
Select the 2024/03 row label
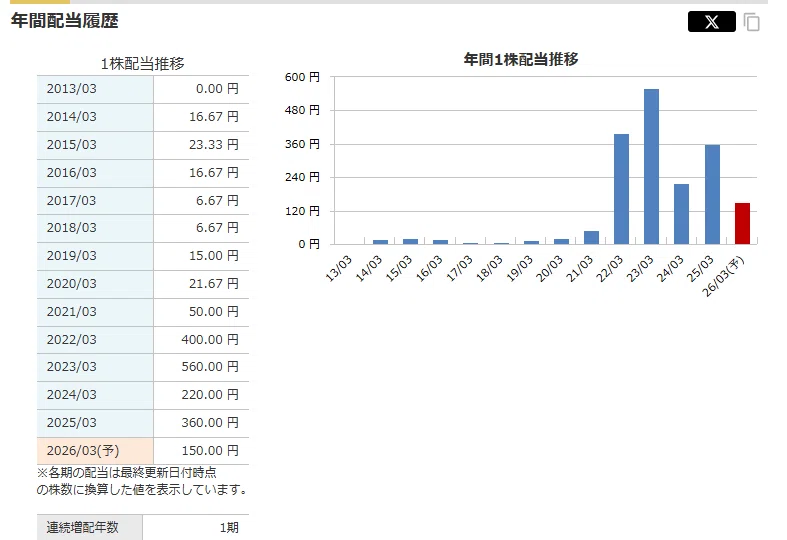coord(95,395)
